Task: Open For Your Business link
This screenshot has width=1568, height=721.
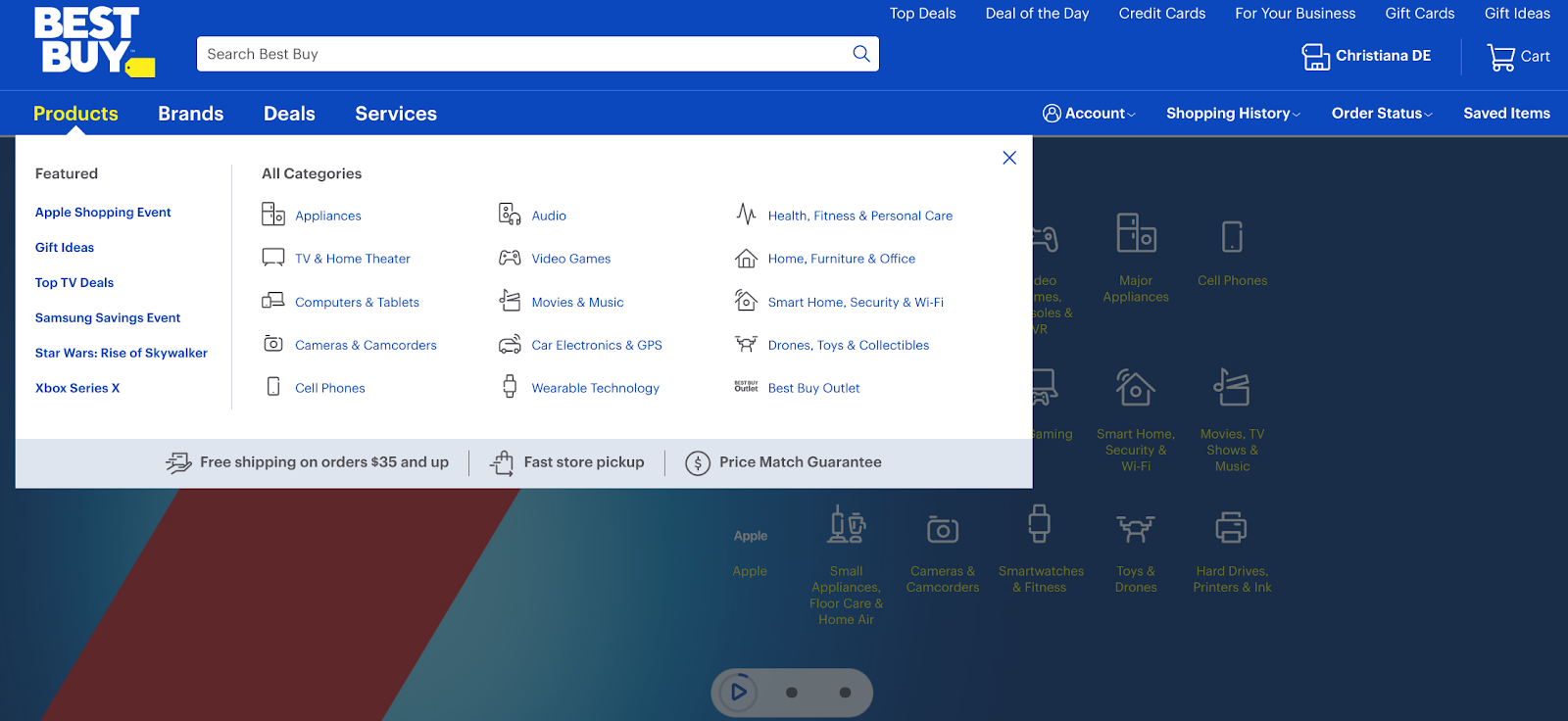Action: pyautogui.click(x=1295, y=14)
